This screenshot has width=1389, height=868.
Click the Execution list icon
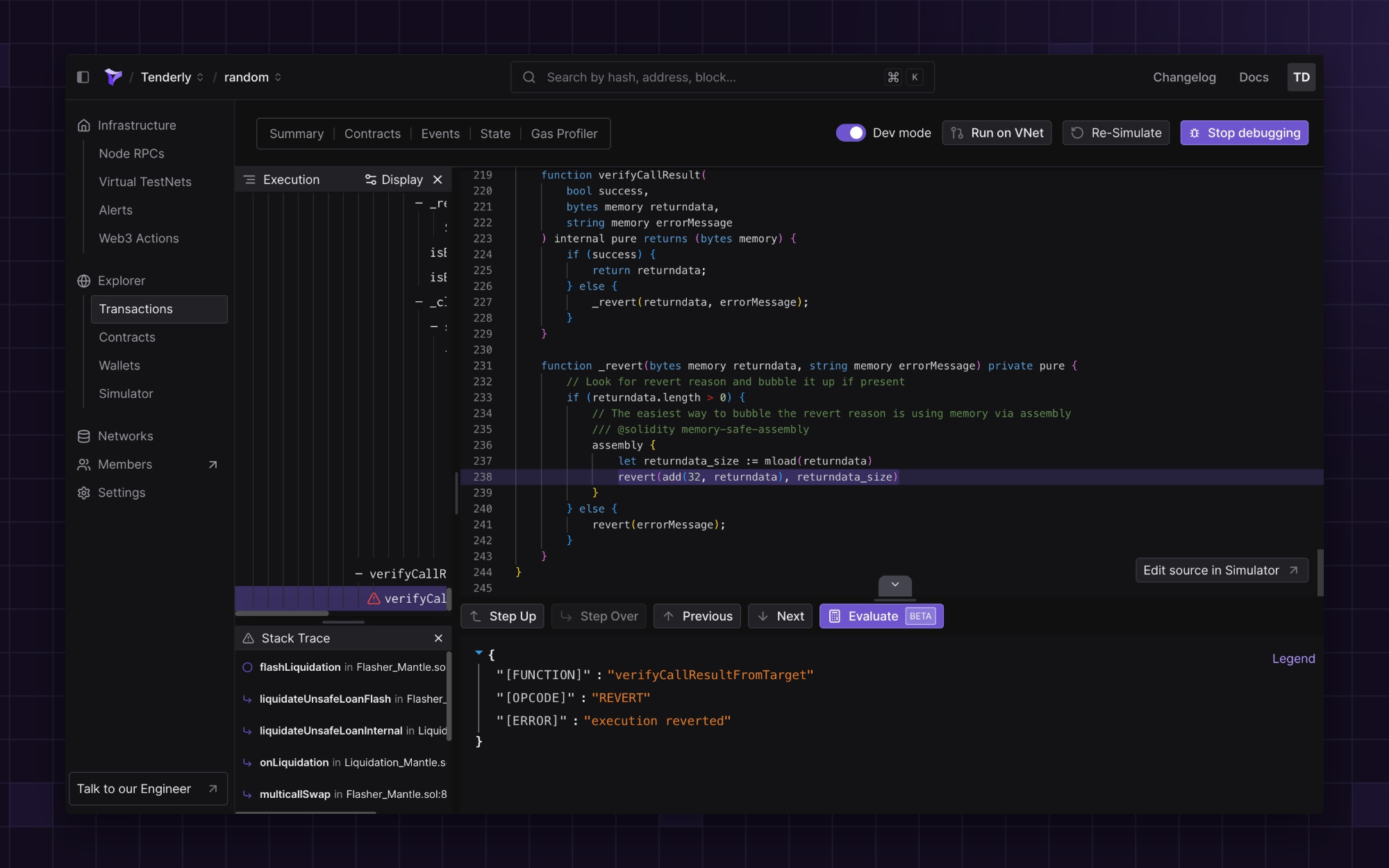[249, 180]
